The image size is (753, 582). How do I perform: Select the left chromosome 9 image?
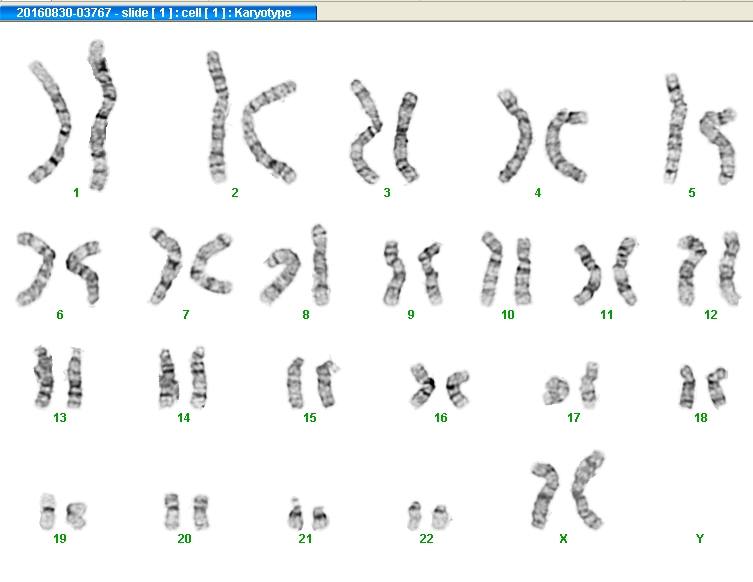coord(395,273)
